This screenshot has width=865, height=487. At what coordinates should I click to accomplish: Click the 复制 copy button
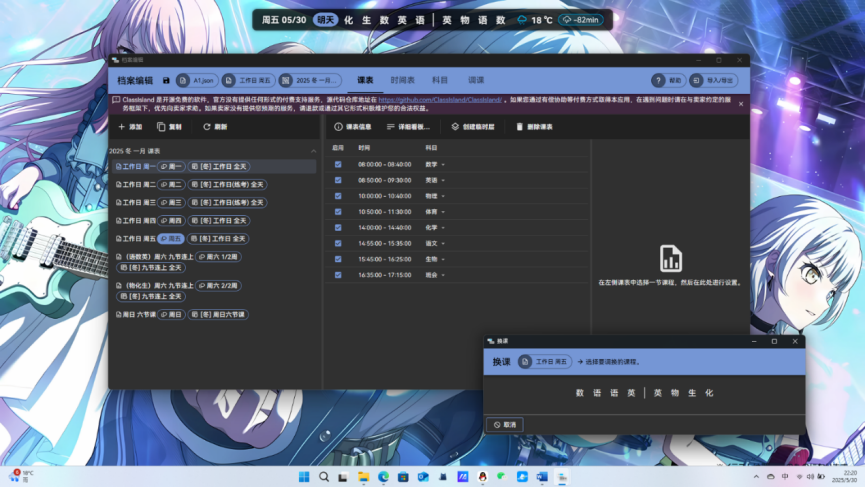[169, 127]
